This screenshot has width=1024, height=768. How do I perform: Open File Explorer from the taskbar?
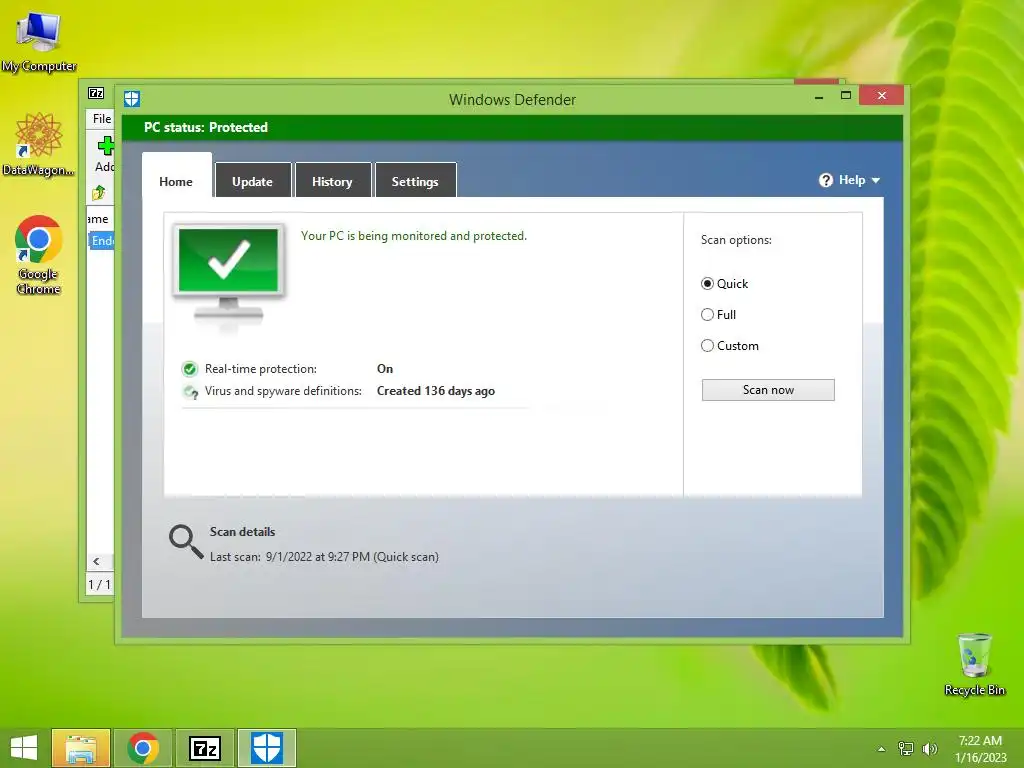[x=81, y=748]
